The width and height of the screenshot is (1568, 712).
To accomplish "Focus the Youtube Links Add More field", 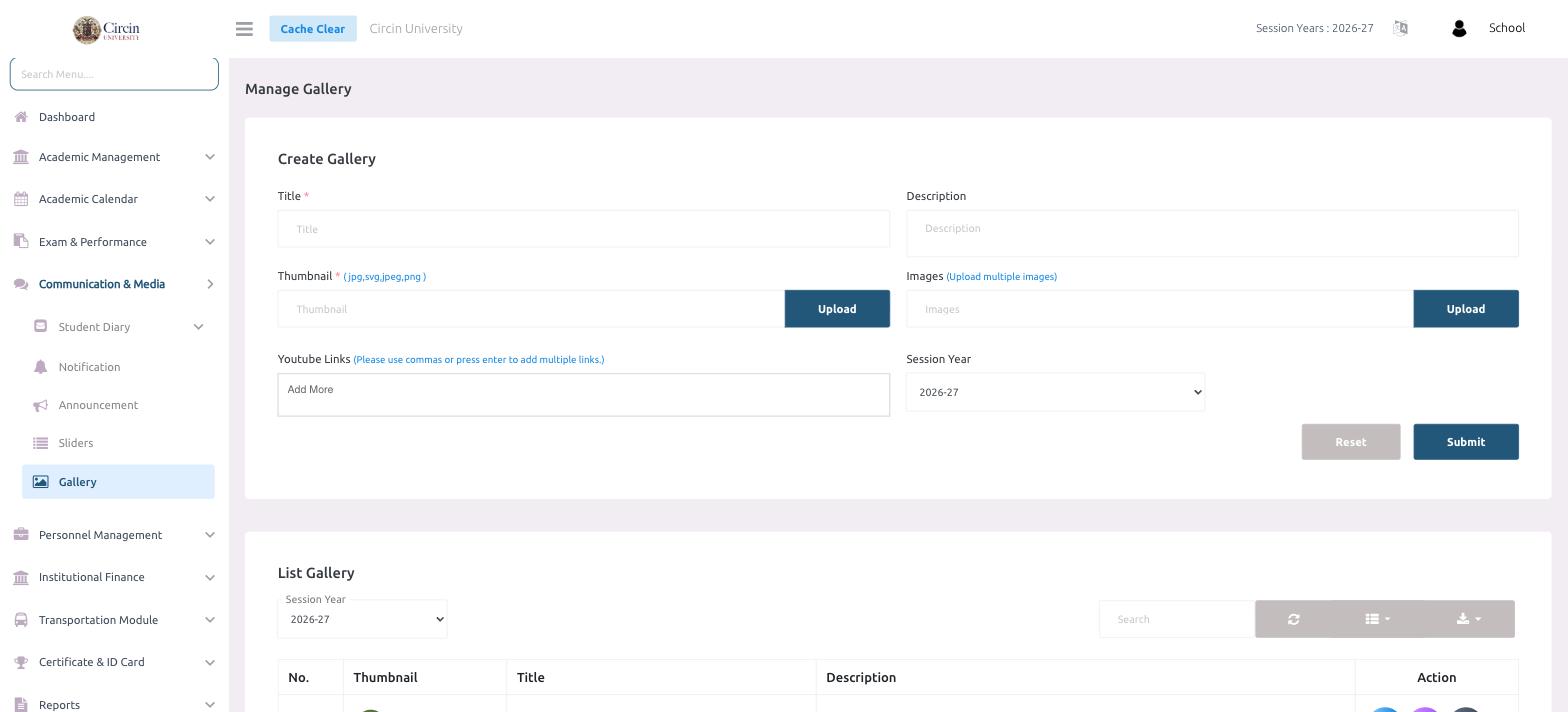I will (584, 395).
